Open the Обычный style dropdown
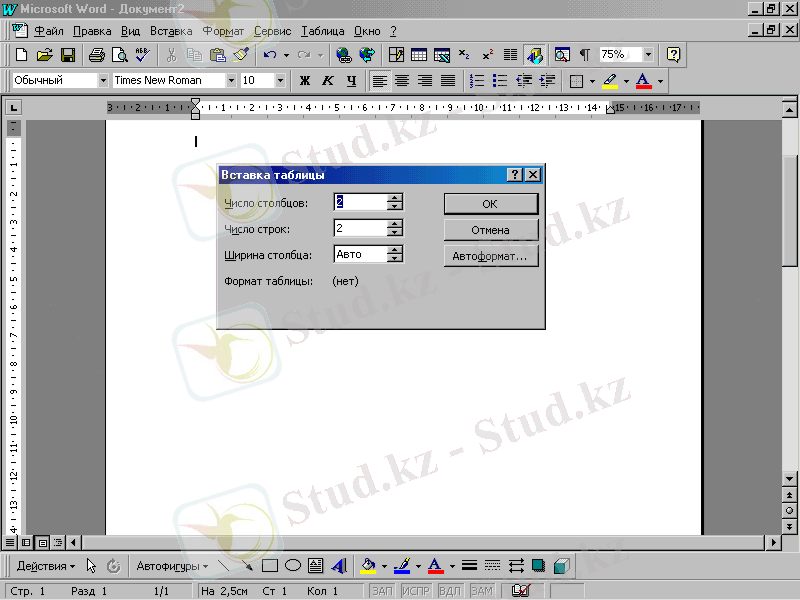Screen dimensions: 800x600 103,80
